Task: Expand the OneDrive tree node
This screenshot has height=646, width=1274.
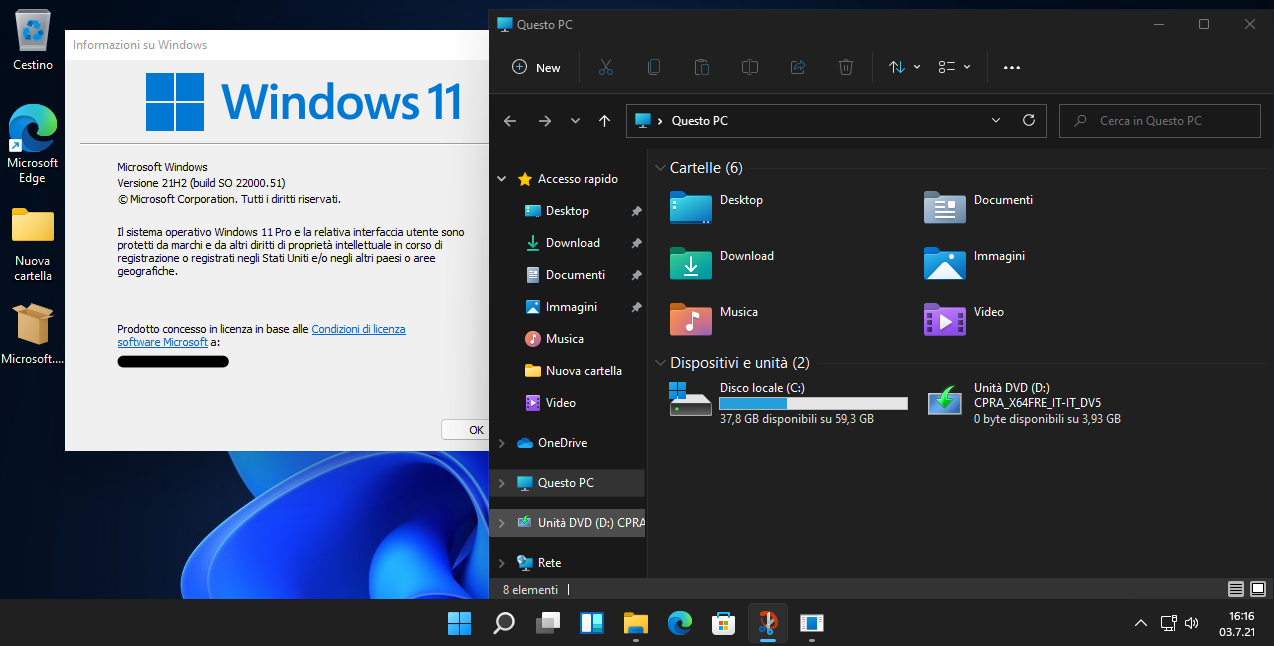Action: pyautogui.click(x=502, y=443)
